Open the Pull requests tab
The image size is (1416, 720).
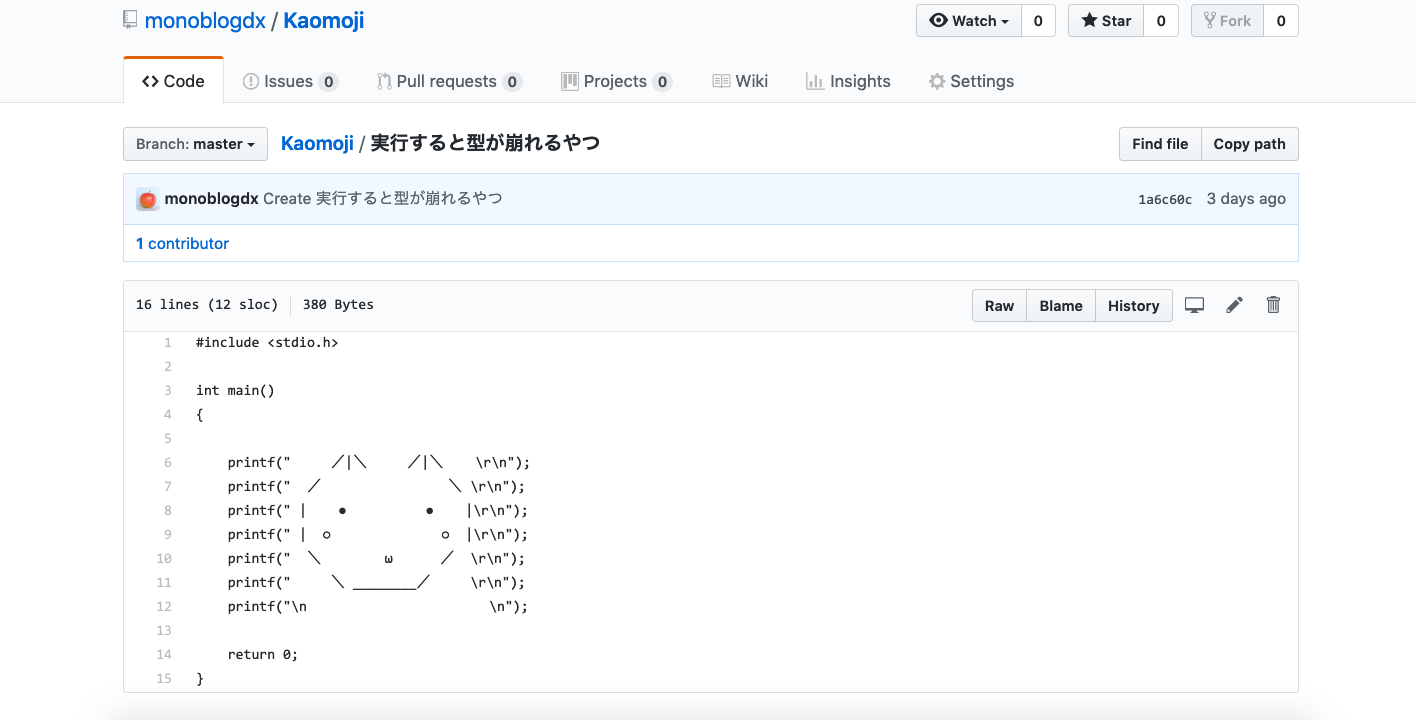pyautogui.click(x=447, y=82)
